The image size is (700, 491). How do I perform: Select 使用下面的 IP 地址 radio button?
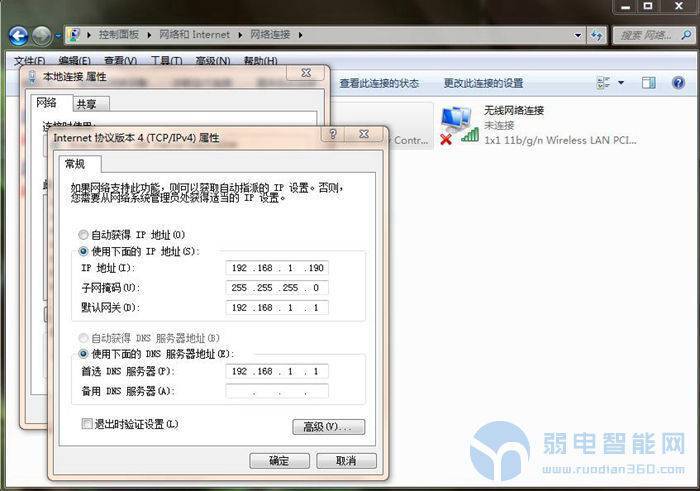(84, 250)
